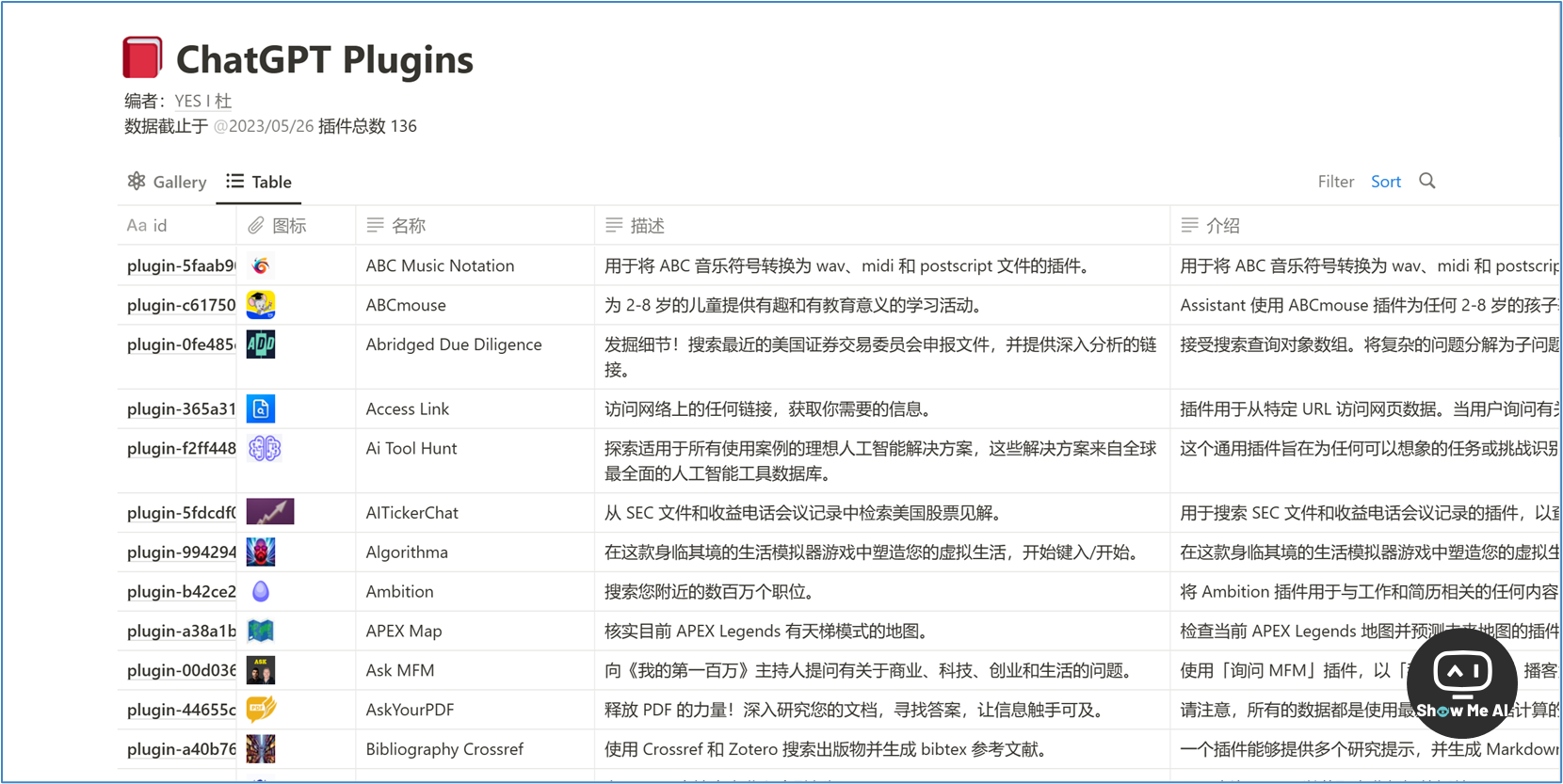Image resolution: width=1563 pixels, height=784 pixels.
Task: Click the ABC Music Notation plugin icon
Action: click(x=261, y=265)
